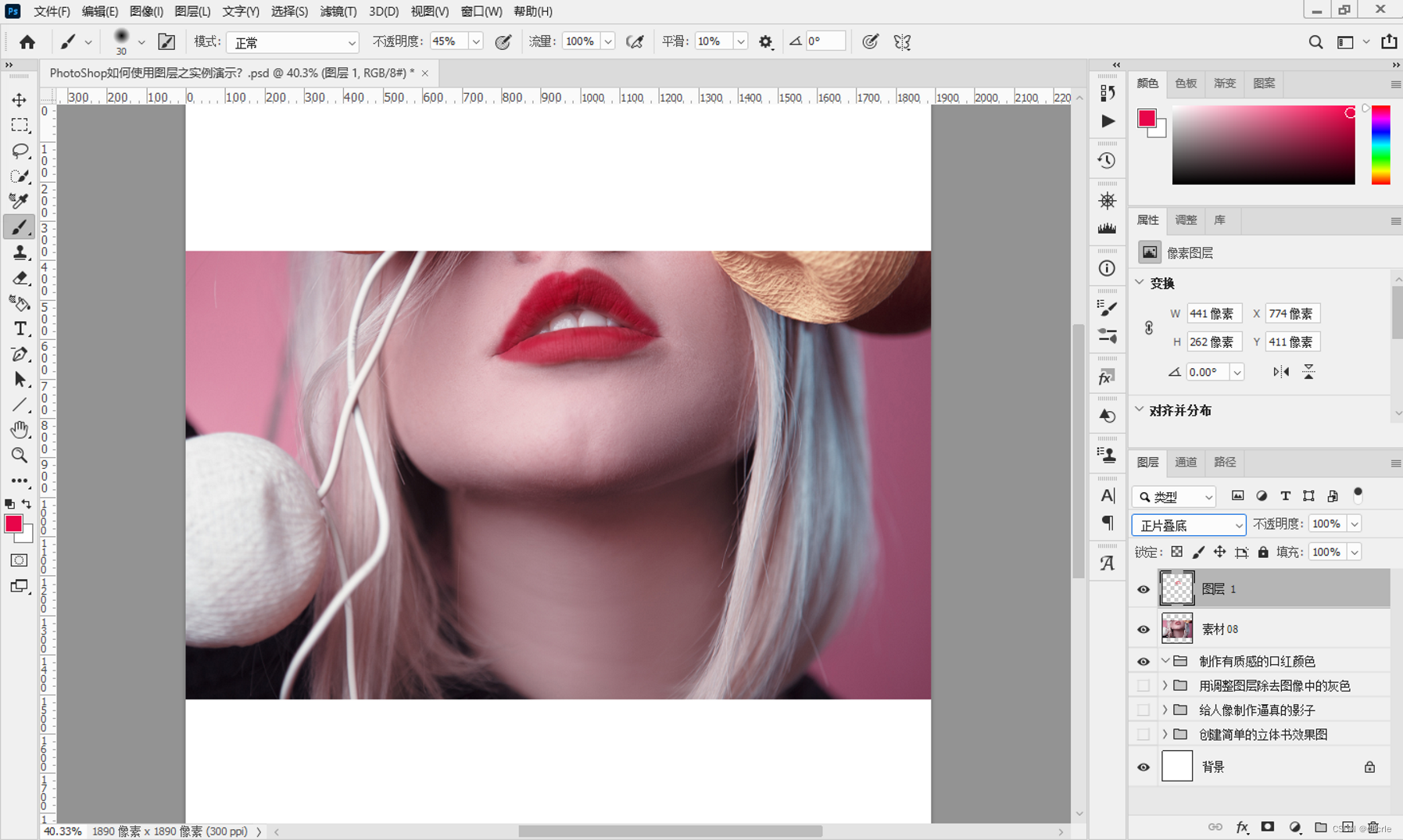Open the brush settings panel toggle icon
The image size is (1403, 840).
pos(166,42)
